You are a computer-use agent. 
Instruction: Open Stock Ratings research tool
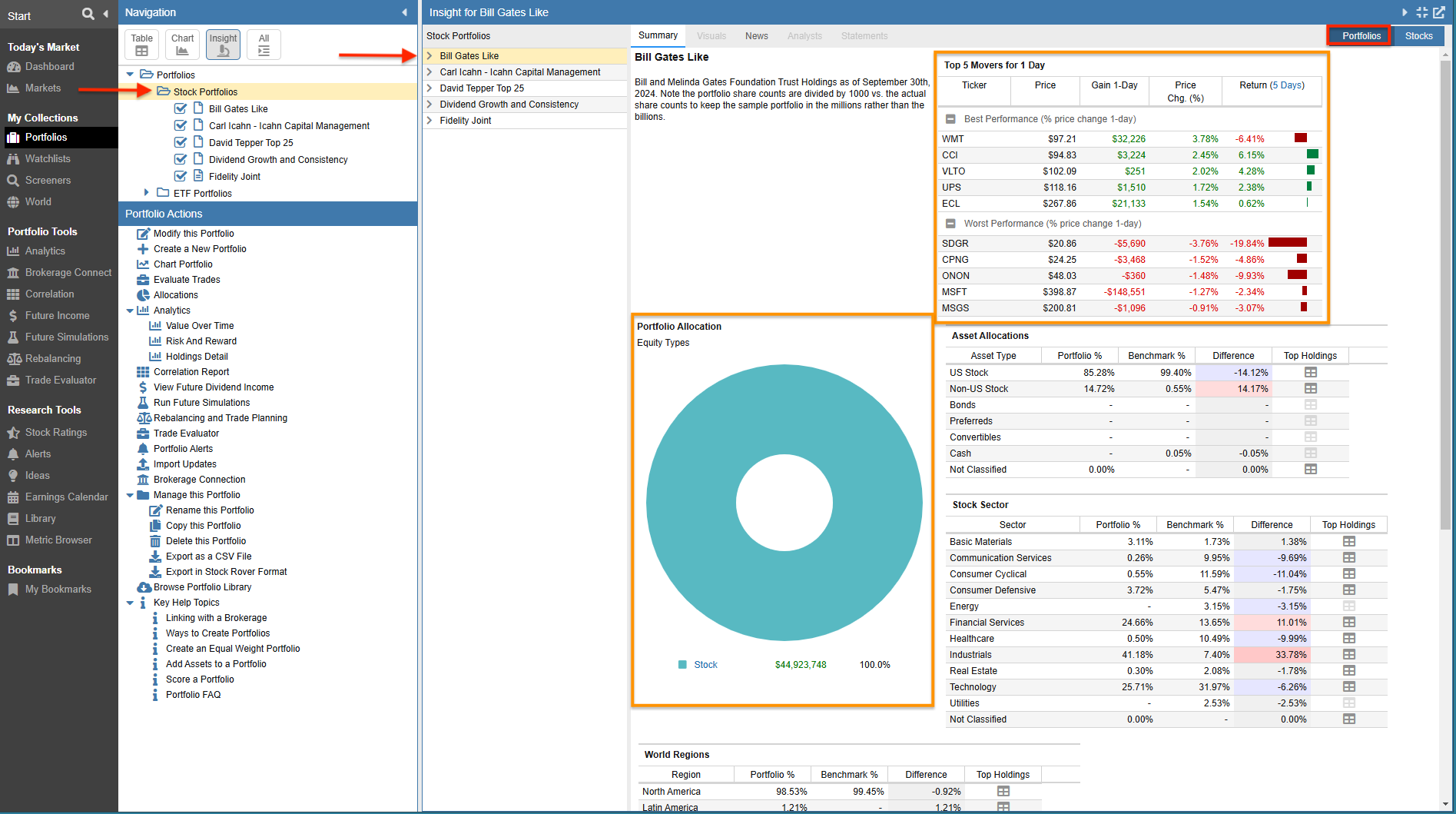(x=55, y=433)
